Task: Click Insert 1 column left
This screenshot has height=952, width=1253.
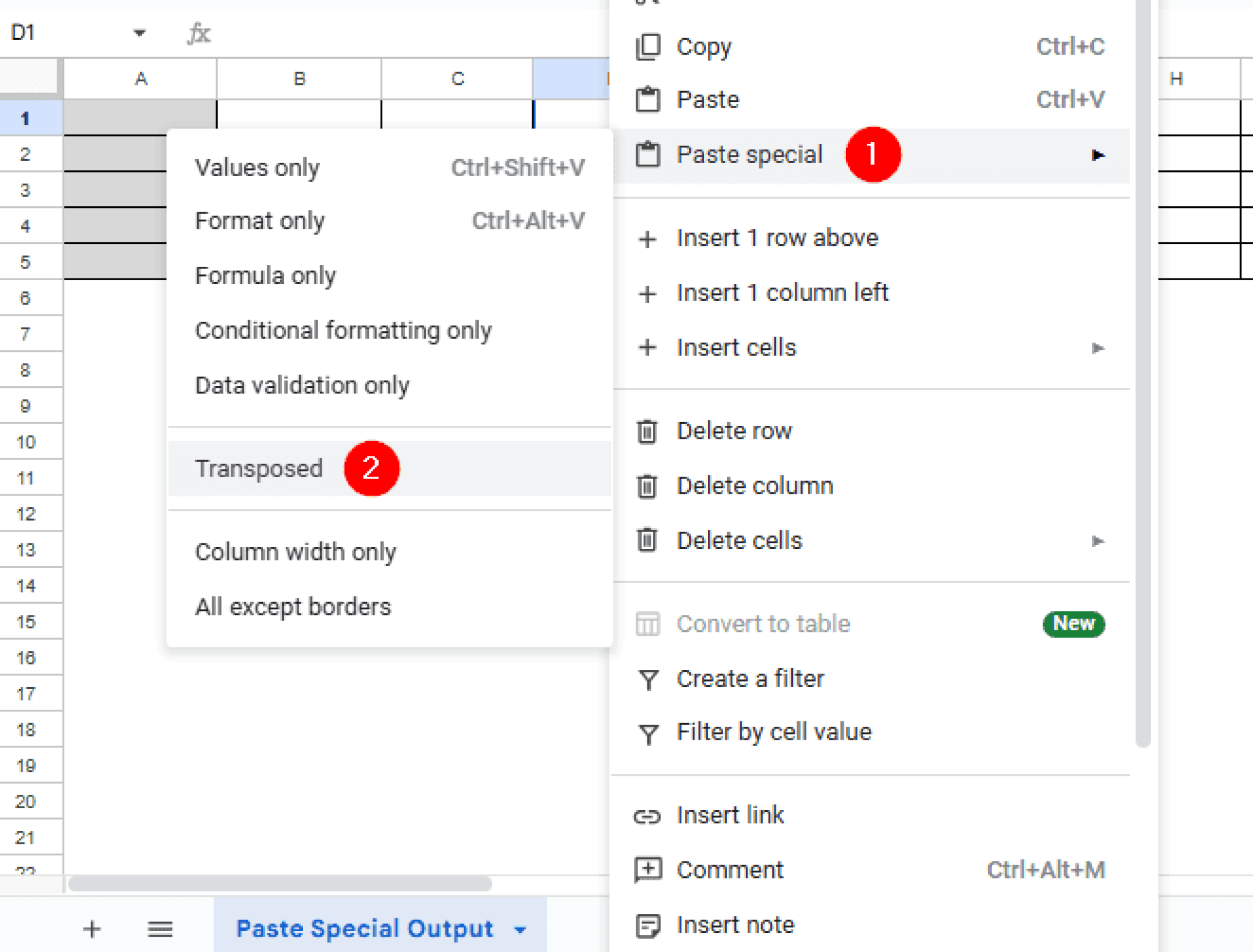Action: (782, 292)
